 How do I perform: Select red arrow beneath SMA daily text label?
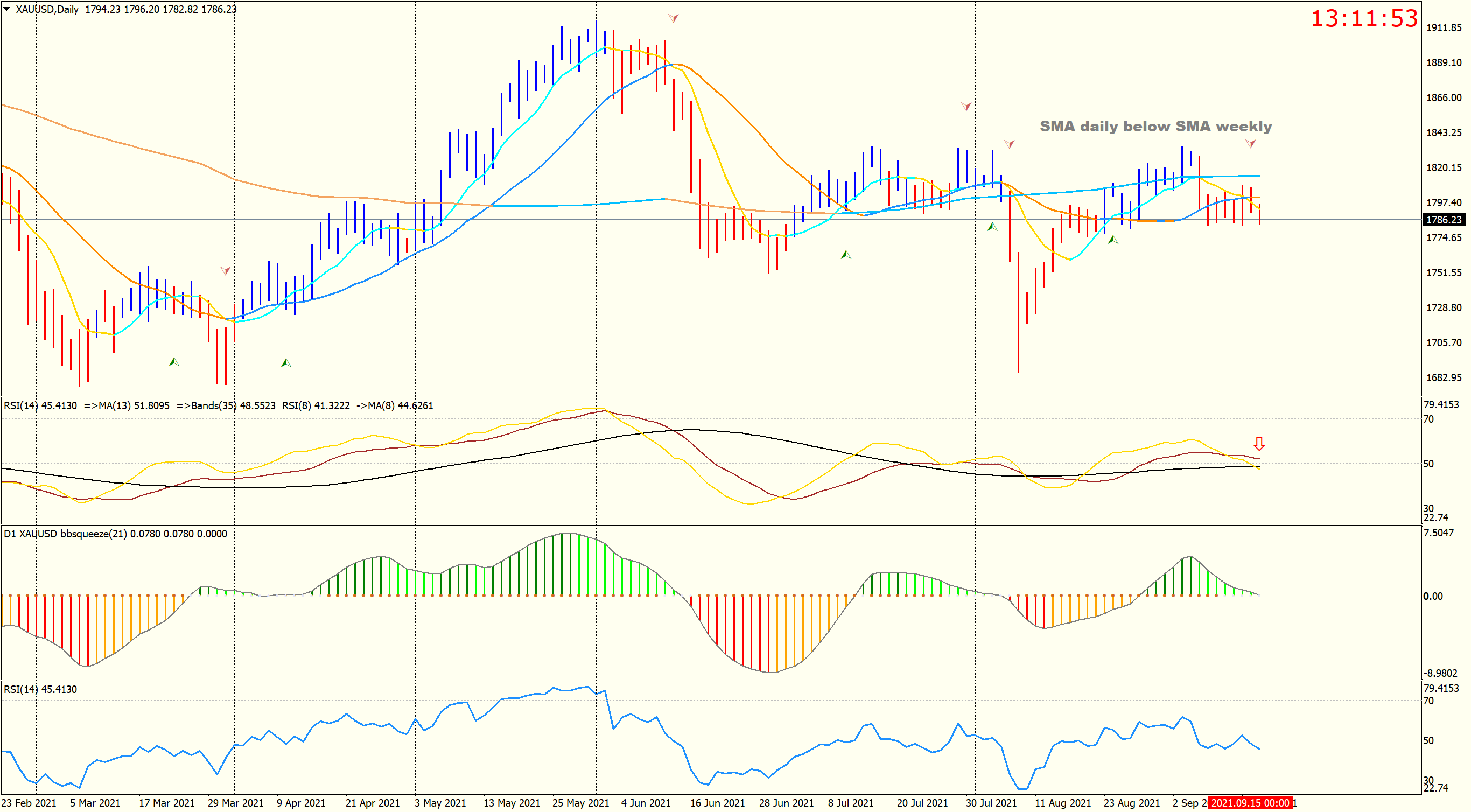1250,143
